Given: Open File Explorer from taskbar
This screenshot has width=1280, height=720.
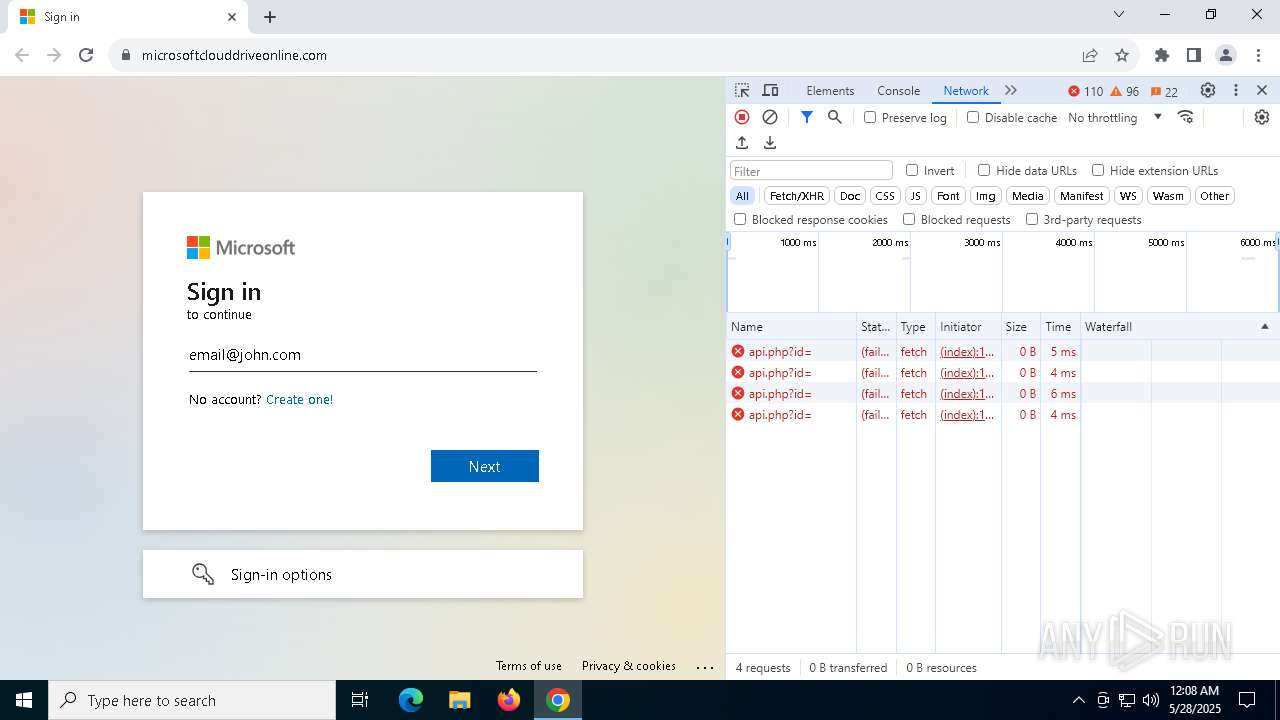Looking at the screenshot, I should click(459, 700).
